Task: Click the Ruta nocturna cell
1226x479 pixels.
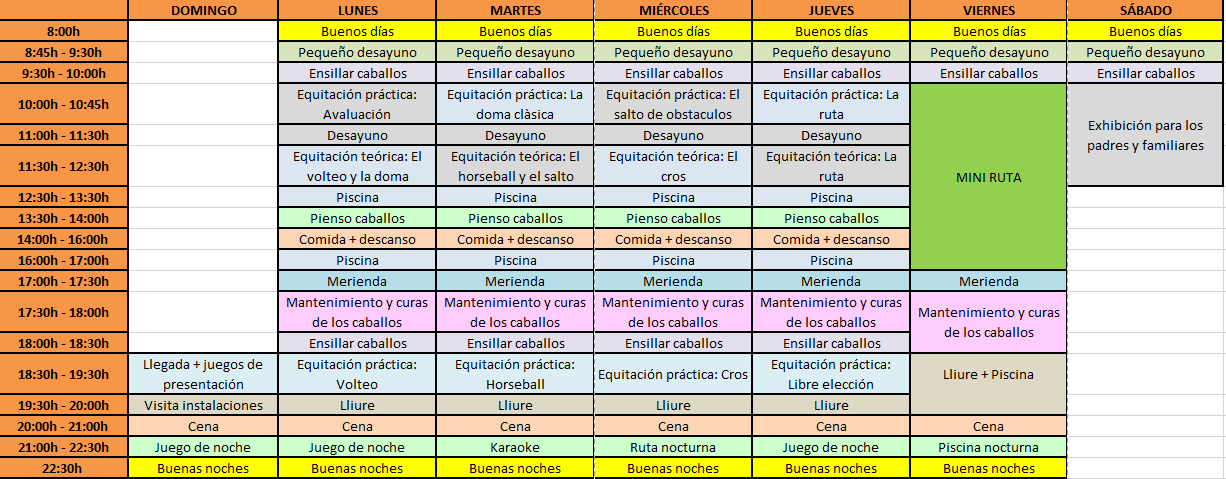Action: click(x=673, y=447)
